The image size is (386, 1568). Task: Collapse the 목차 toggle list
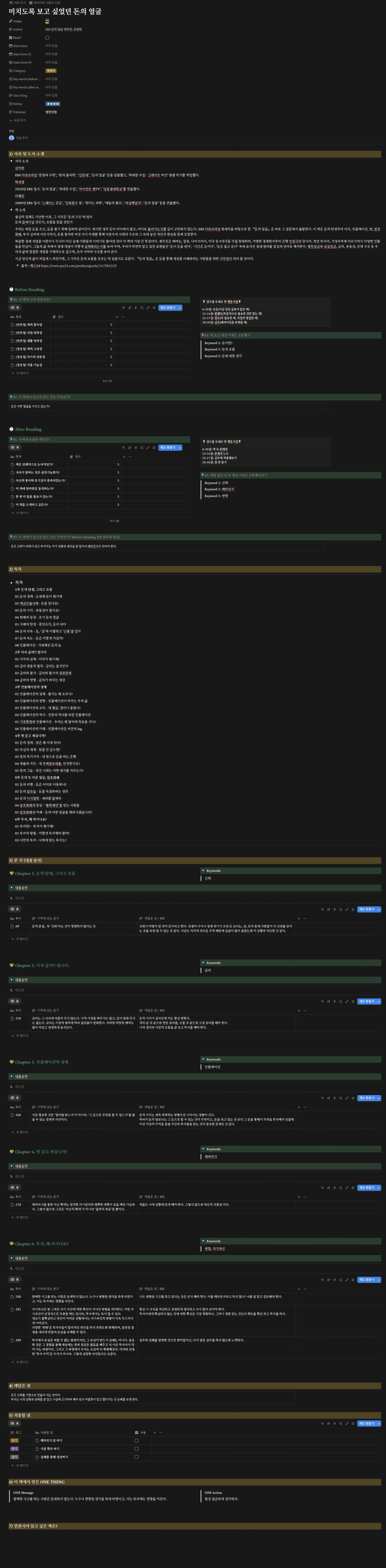[11, 583]
